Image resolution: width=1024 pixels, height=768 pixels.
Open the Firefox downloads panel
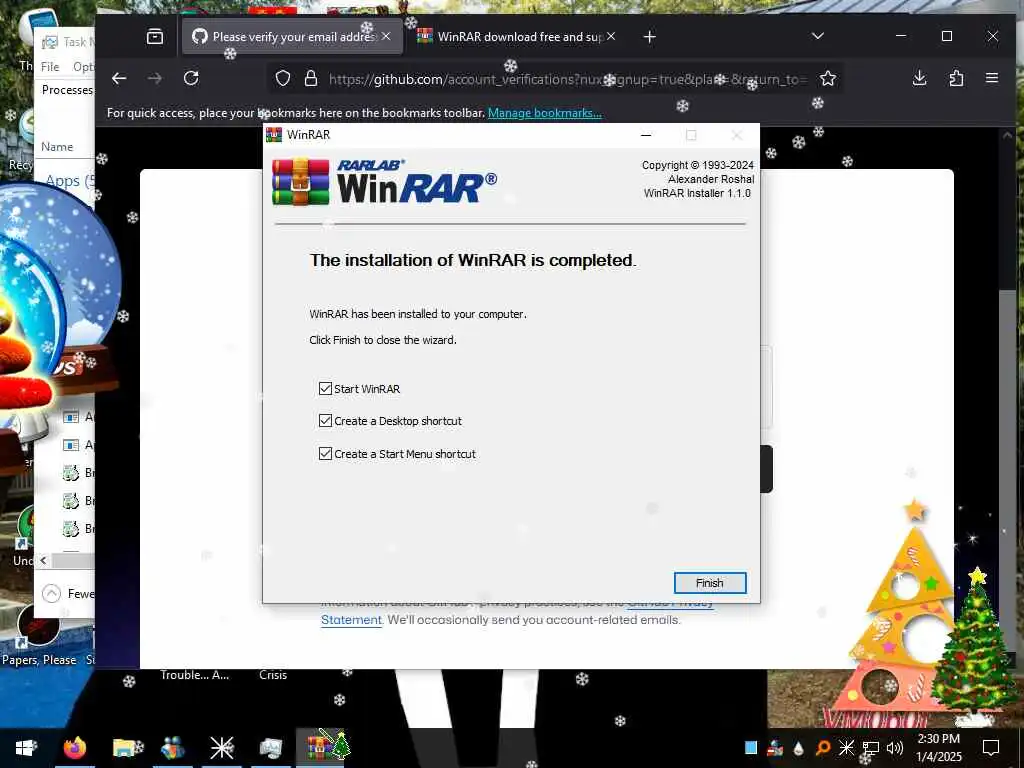tap(920, 78)
